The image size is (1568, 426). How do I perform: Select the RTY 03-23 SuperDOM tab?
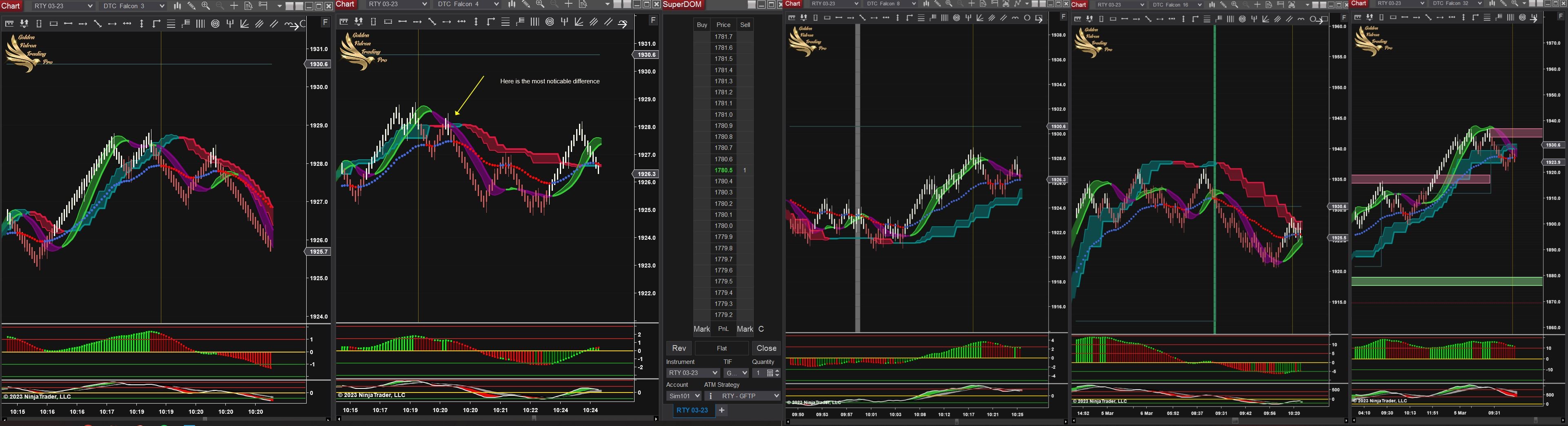pyautogui.click(x=692, y=410)
